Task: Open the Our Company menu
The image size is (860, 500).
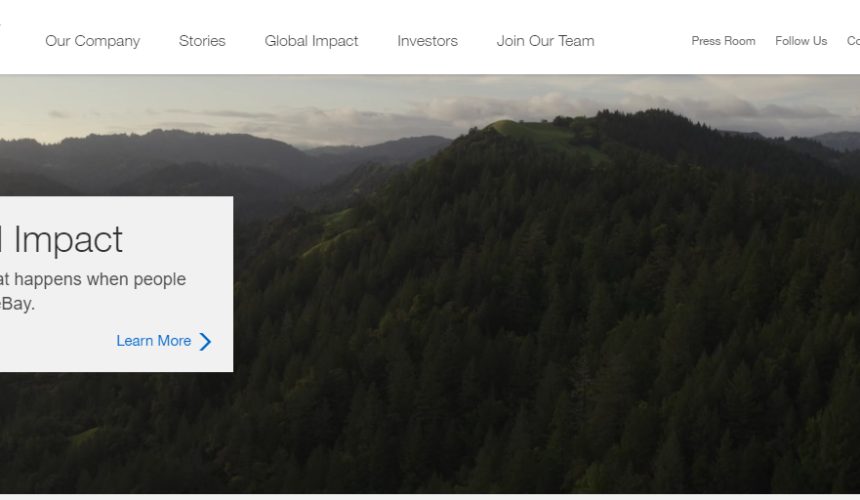Action: click(x=93, y=41)
